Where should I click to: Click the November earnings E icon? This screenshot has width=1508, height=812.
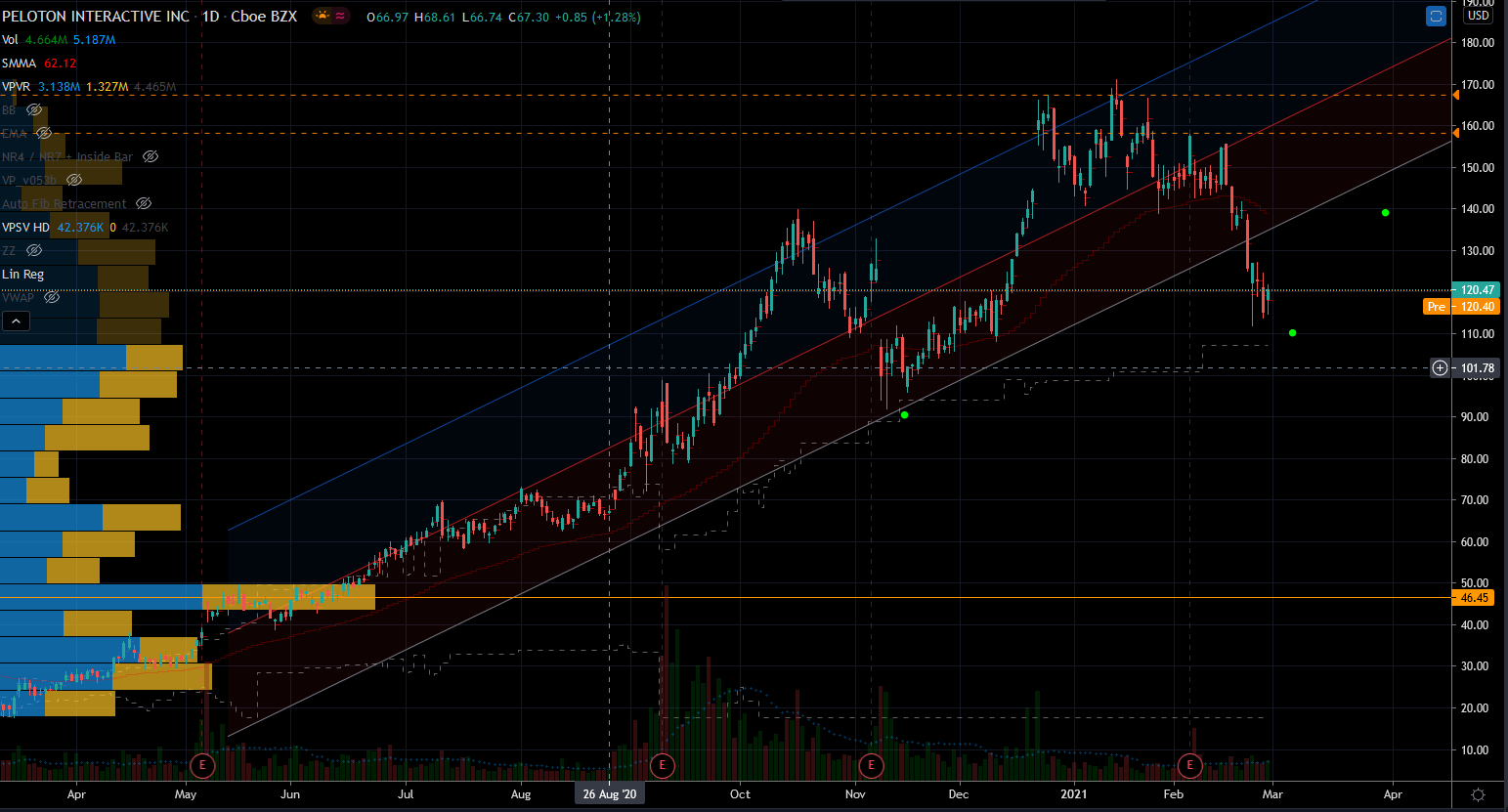coord(871,764)
